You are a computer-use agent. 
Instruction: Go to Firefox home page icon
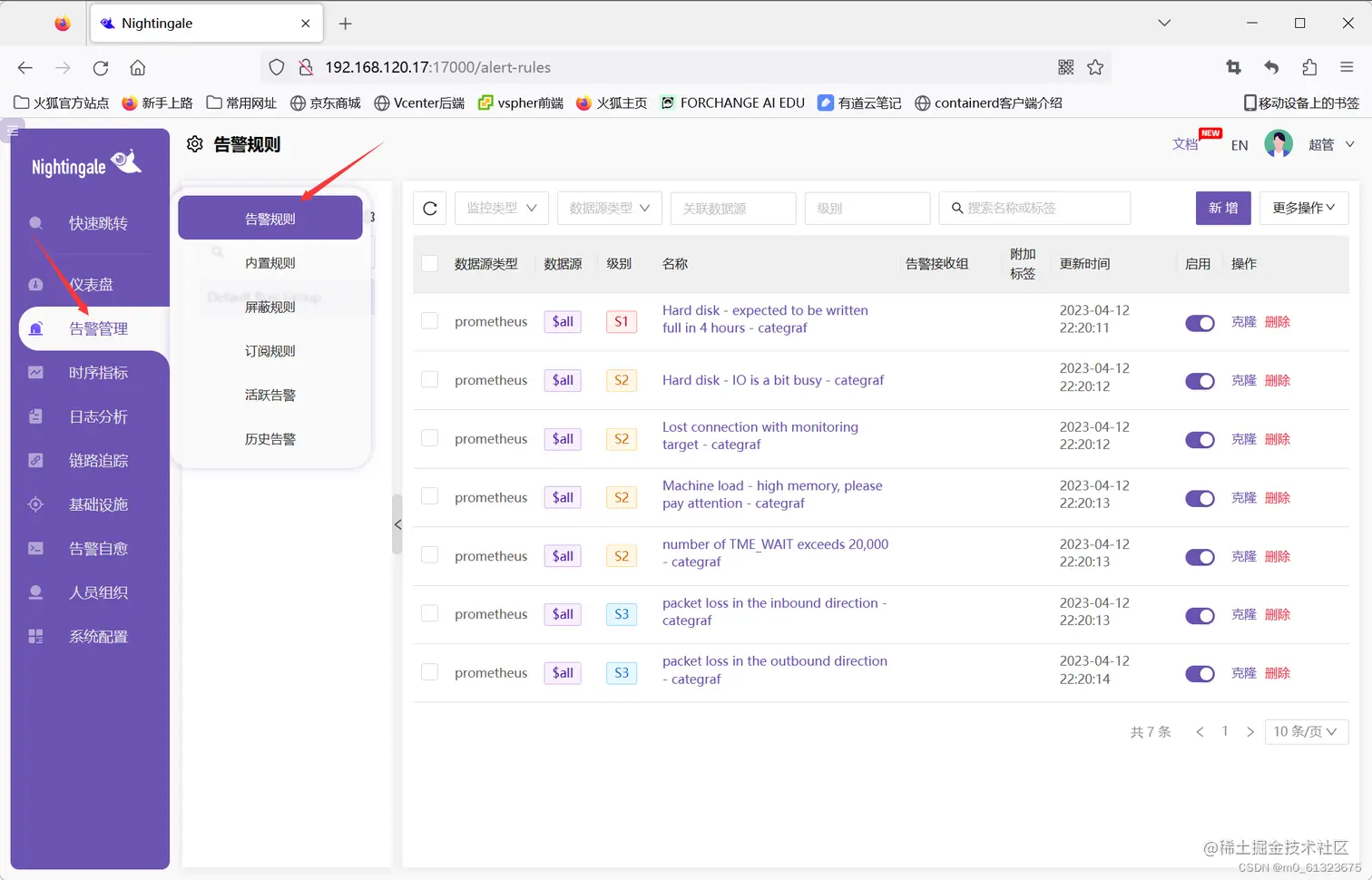[x=138, y=67]
